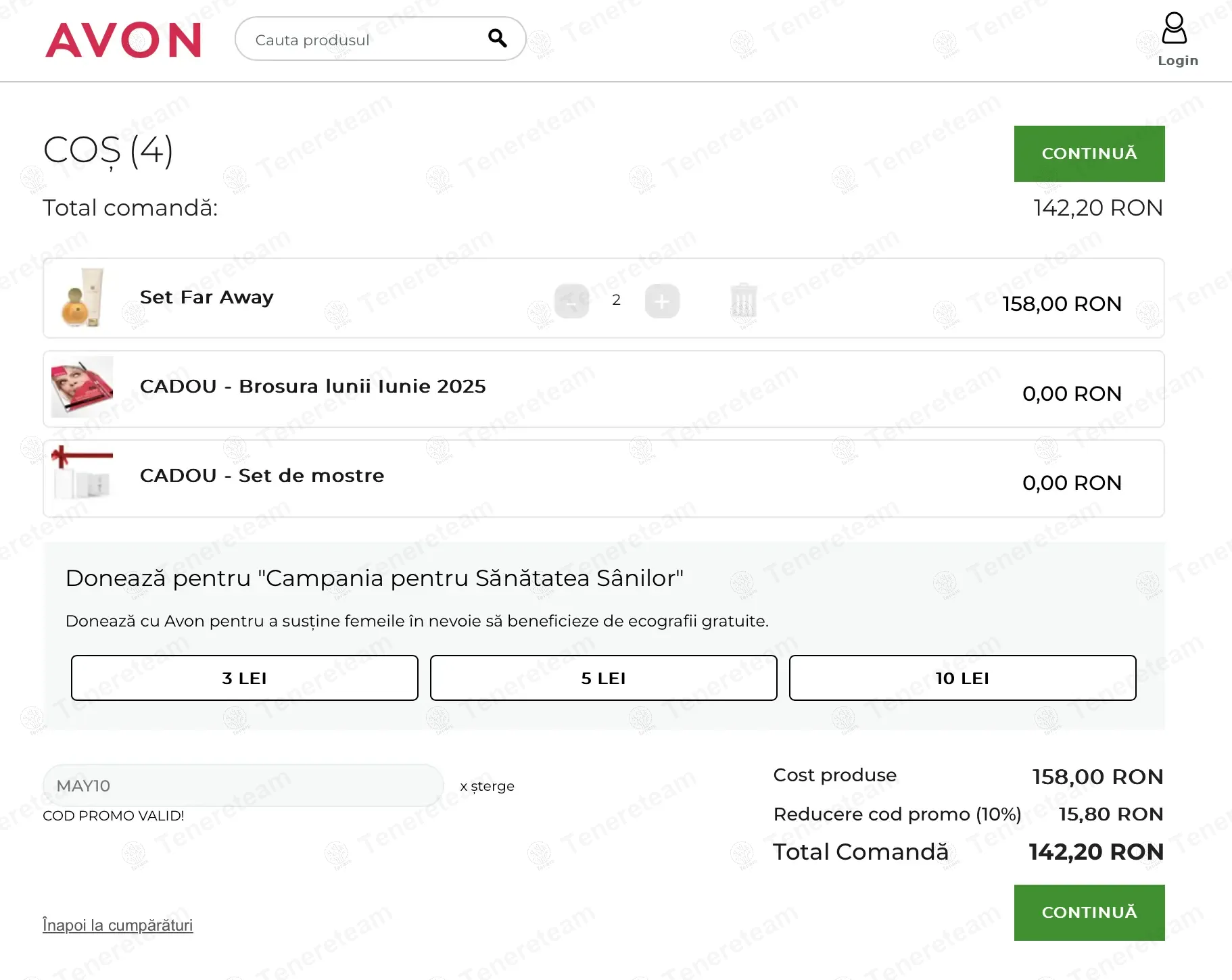Click the Set Far Away product name
The width and height of the screenshot is (1232, 980).
(207, 297)
